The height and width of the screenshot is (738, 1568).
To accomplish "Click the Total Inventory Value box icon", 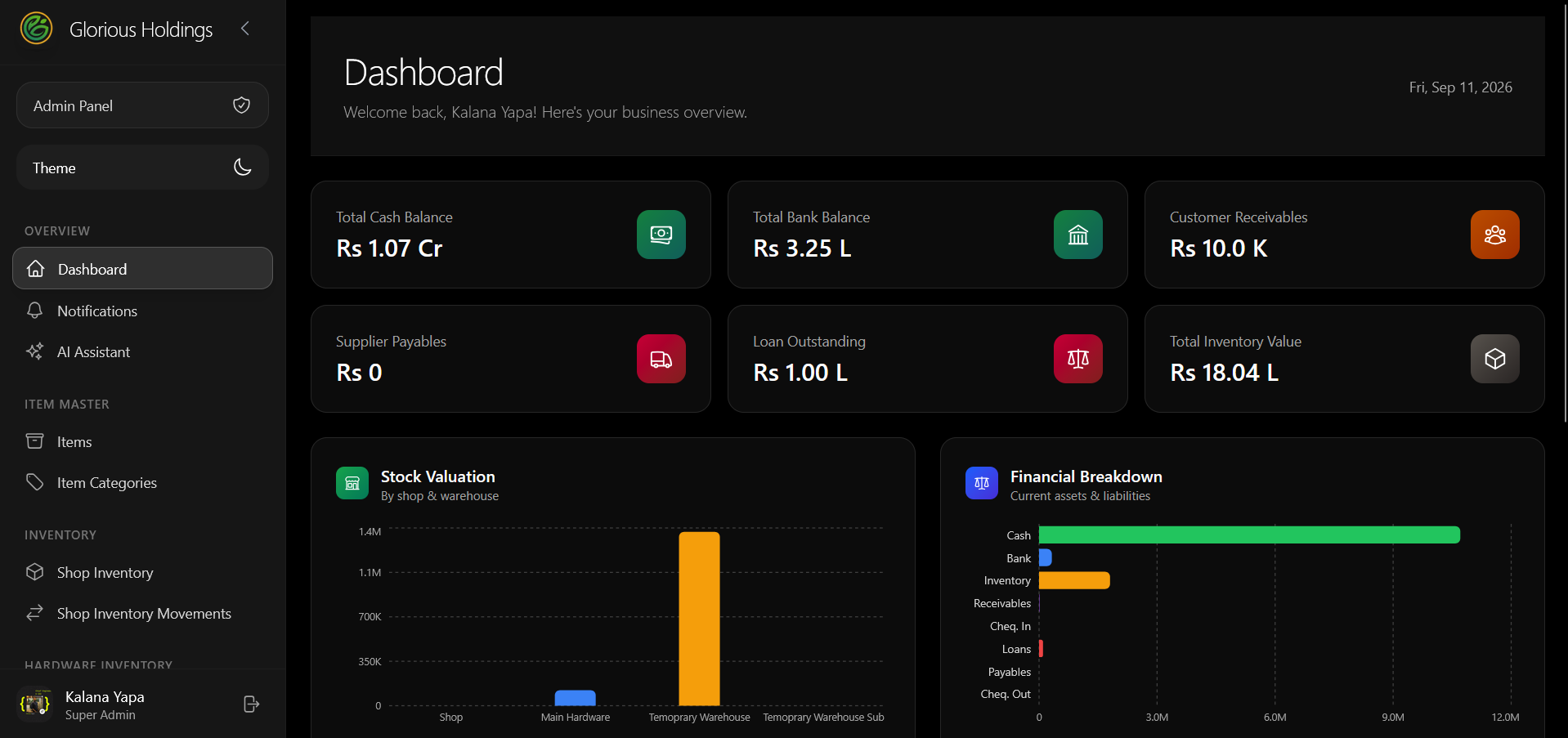I will pos(1495,359).
